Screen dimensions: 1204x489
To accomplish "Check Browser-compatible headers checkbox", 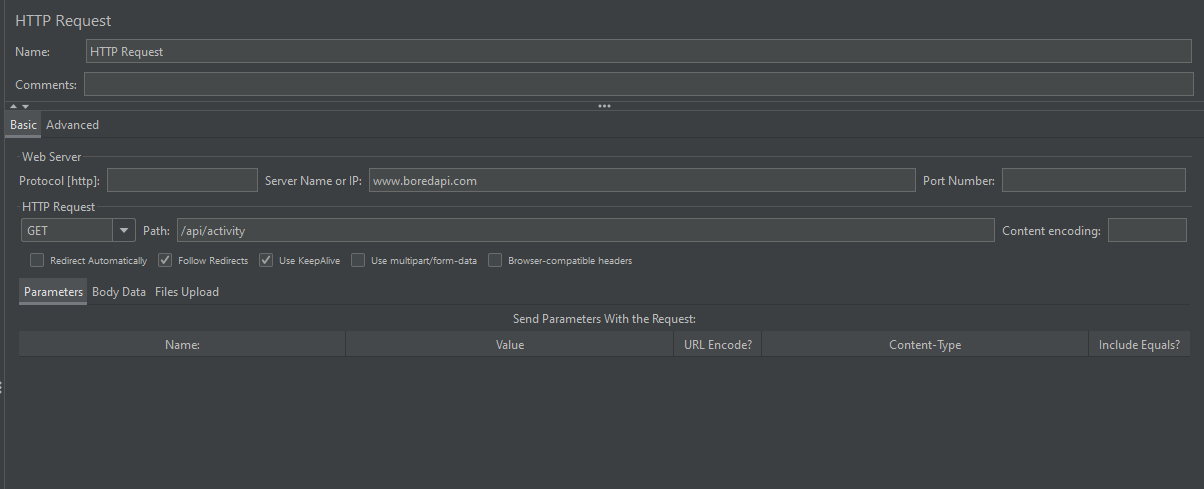I will (495, 260).
